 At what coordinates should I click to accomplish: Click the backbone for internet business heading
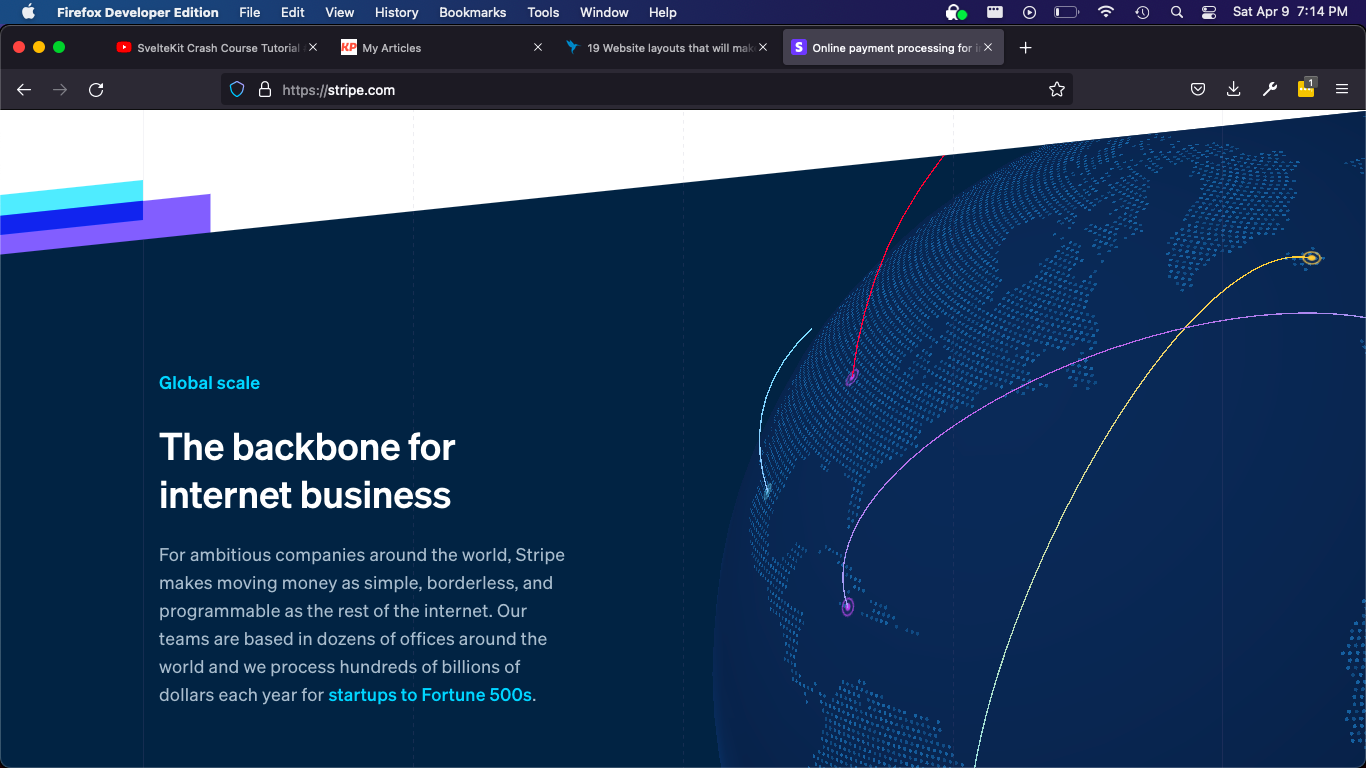(307, 471)
